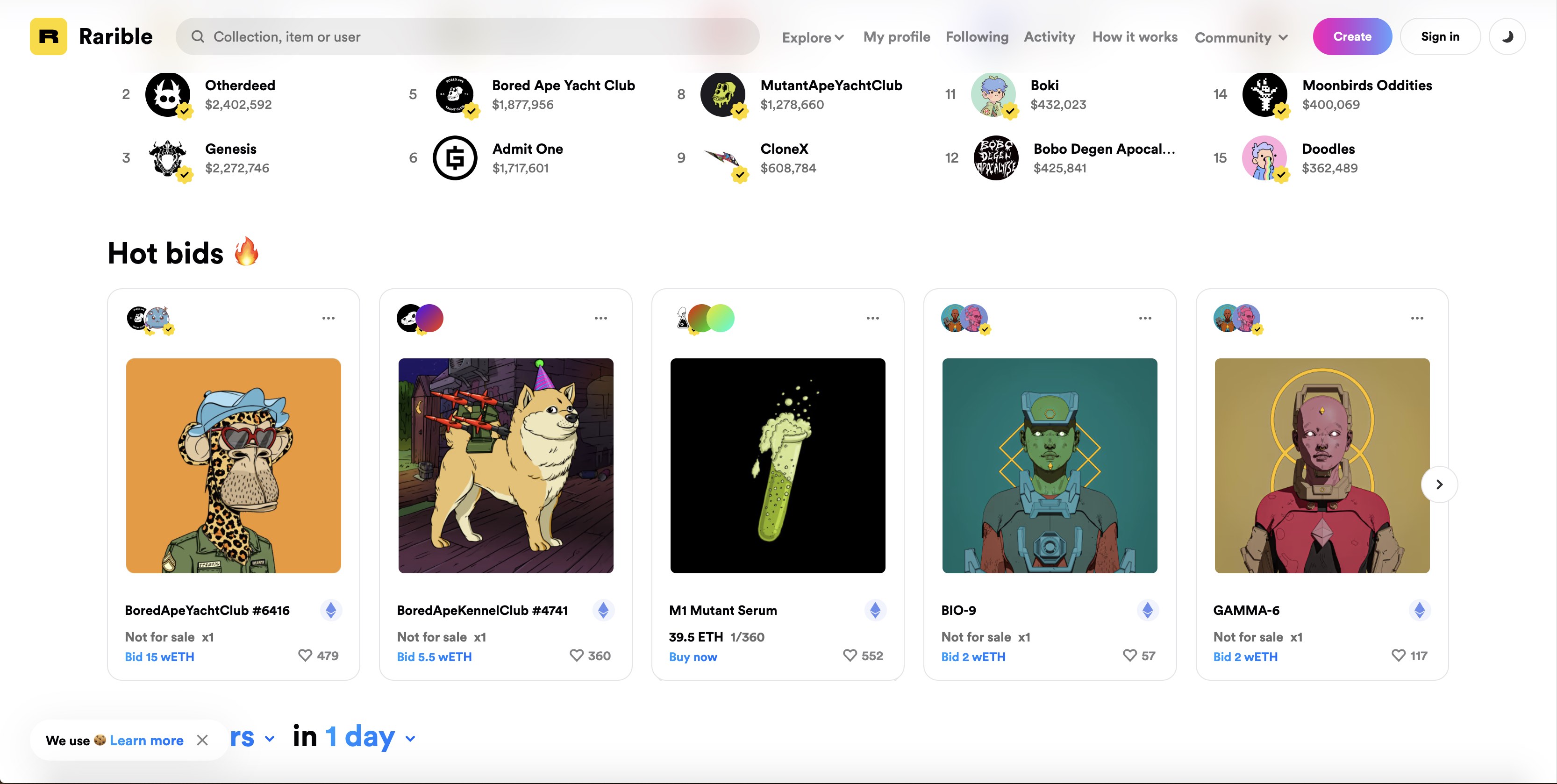The image size is (1557, 784).
Task: Open Bobo Degen Apocalypse avatar
Action: 996,158
